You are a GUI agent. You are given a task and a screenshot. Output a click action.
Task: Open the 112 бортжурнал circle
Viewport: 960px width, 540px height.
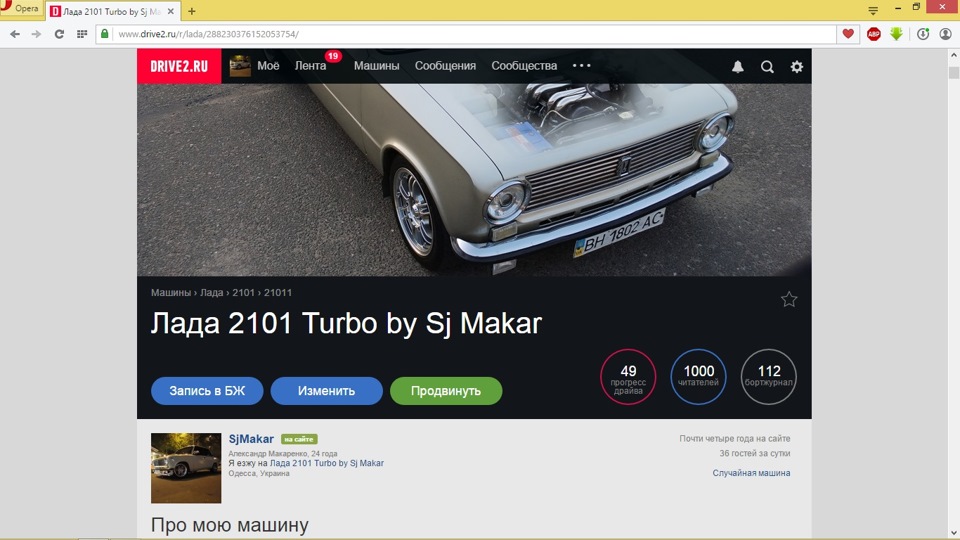coord(769,377)
